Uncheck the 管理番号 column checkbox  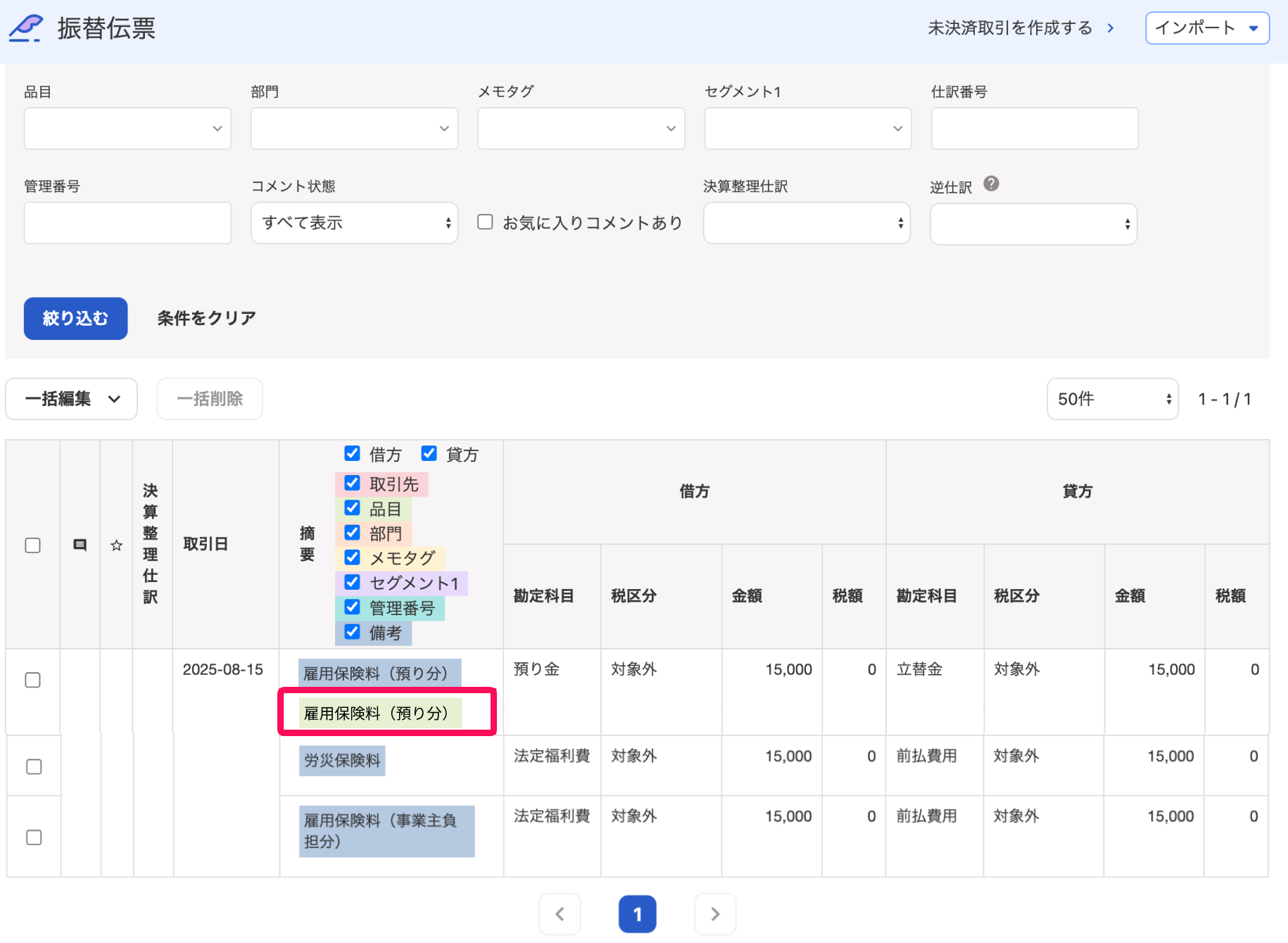[x=352, y=607]
